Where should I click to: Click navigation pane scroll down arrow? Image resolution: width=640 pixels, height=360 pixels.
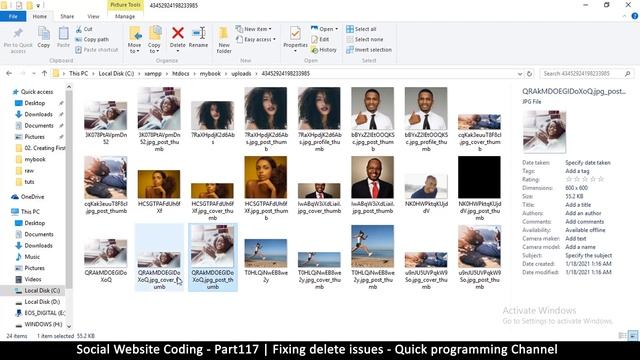pos(69,326)
